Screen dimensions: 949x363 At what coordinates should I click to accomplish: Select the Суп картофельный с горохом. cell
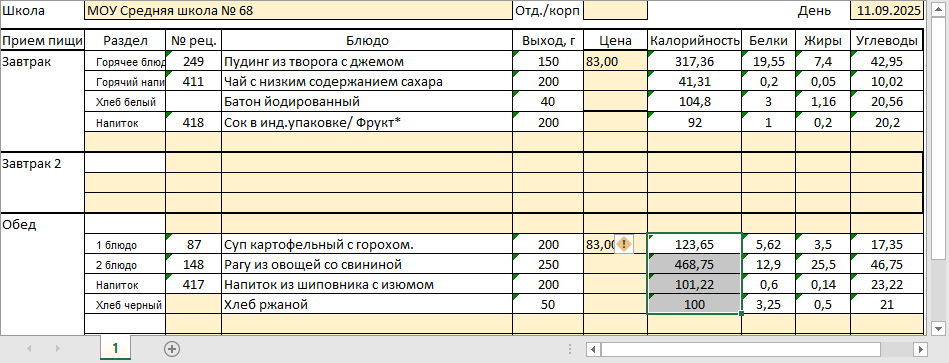[x=367, y=244]
